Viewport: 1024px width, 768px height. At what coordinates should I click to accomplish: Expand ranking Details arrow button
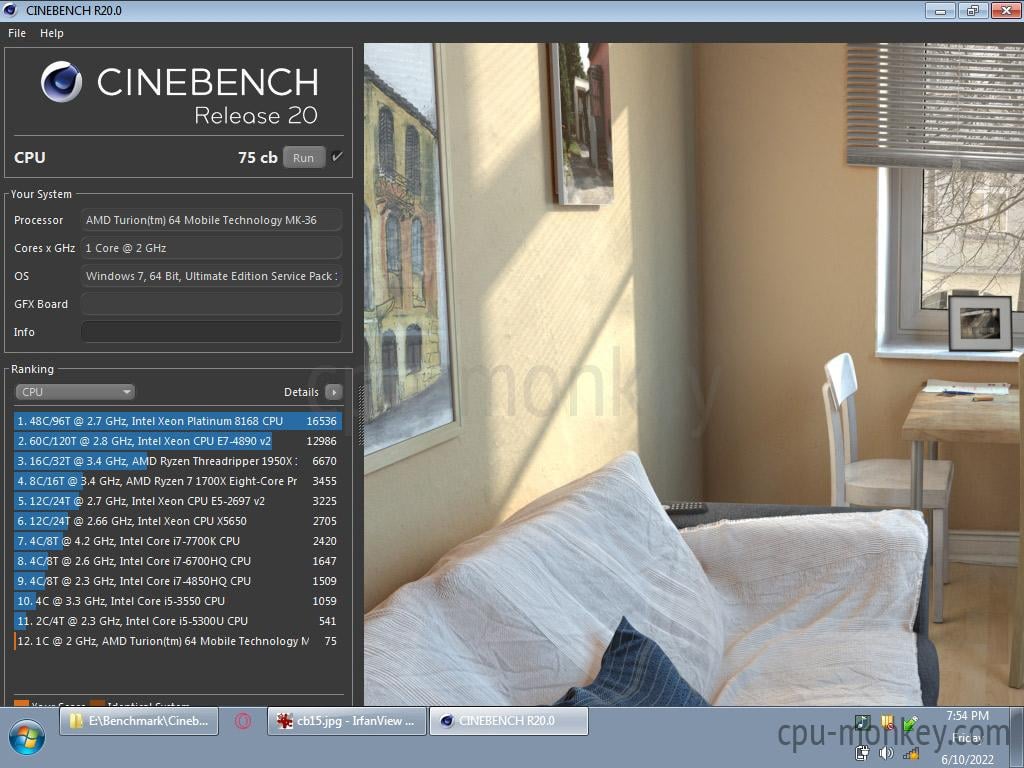click(334, 392)
